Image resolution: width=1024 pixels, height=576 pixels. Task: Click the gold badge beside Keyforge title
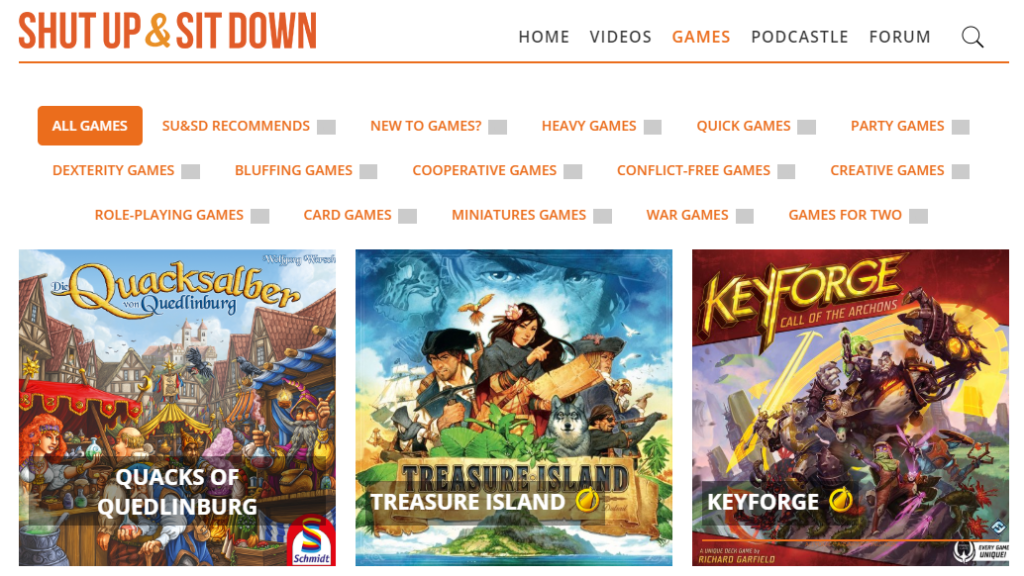[x=840, y=500]
